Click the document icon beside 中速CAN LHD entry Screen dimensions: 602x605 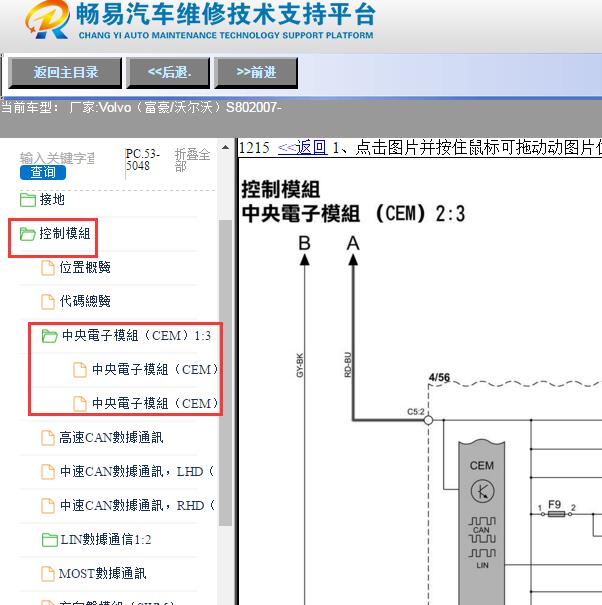pos(48,472)
